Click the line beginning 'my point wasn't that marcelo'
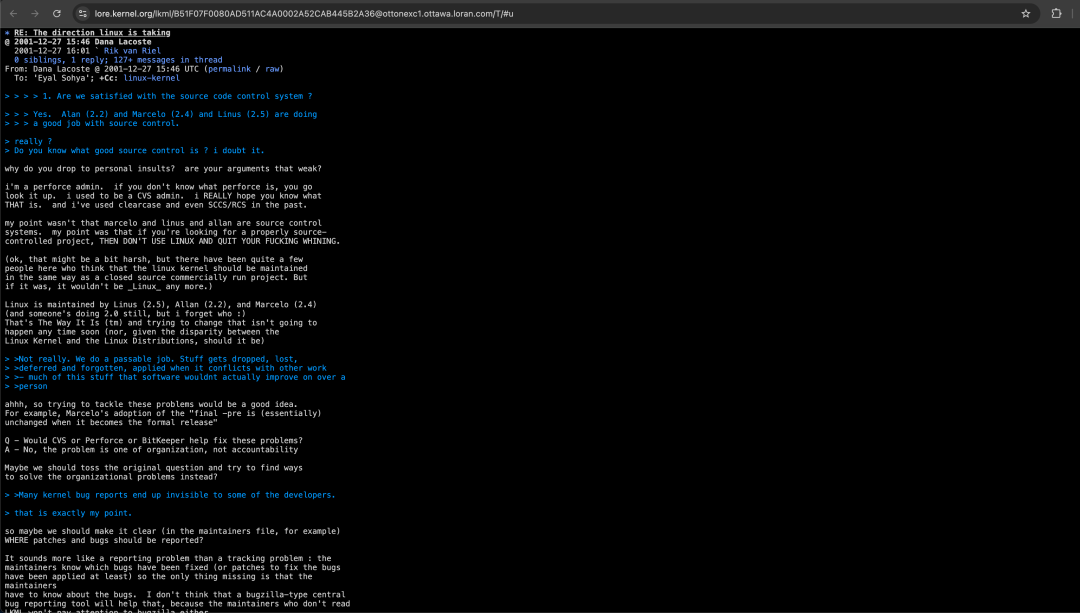Image resolution: width=1080 pixels, height=613 pixels. coord(163,223)
